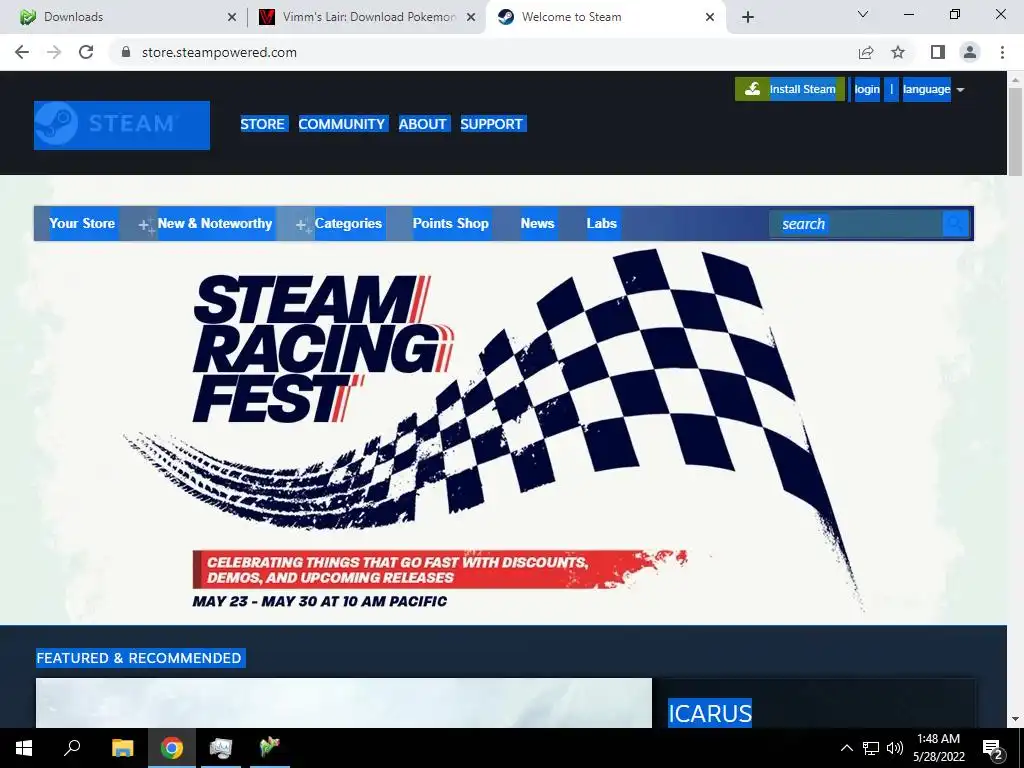This screenshot has height=768, width=1024.
Task: Open the ABOUT page link
Action: 423,124
